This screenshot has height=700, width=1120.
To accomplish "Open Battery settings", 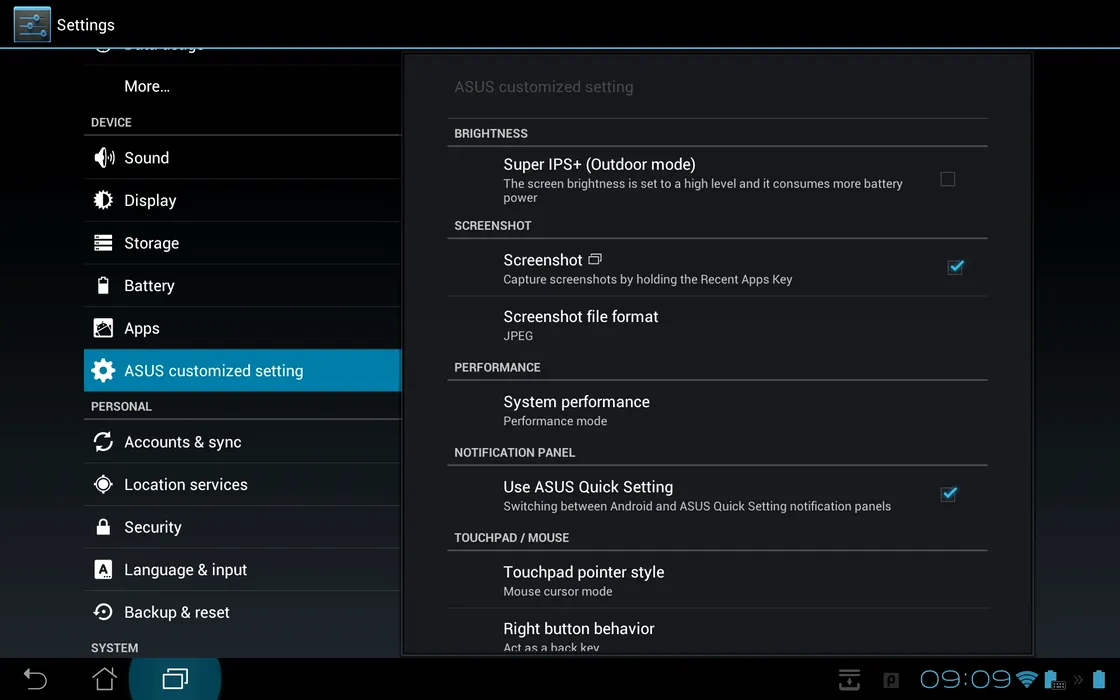I will coord(242,286).
